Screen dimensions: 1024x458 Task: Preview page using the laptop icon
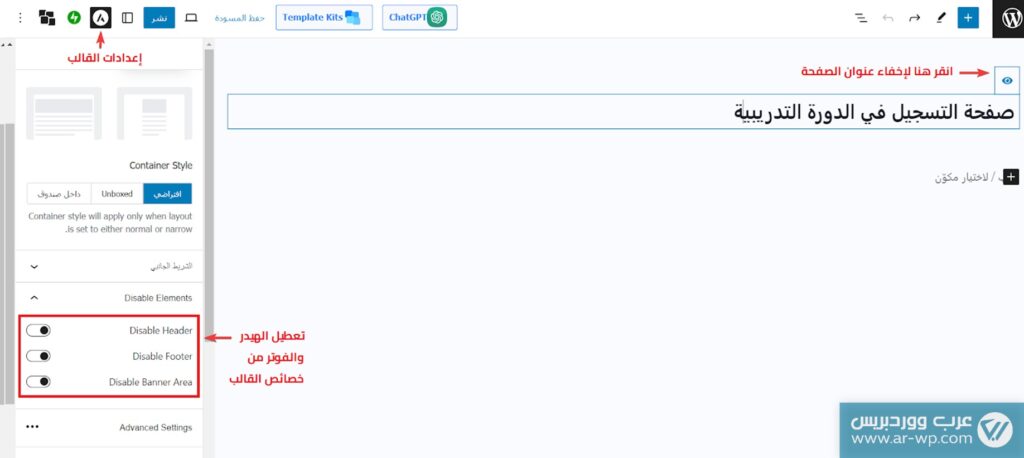click(191, 18)
